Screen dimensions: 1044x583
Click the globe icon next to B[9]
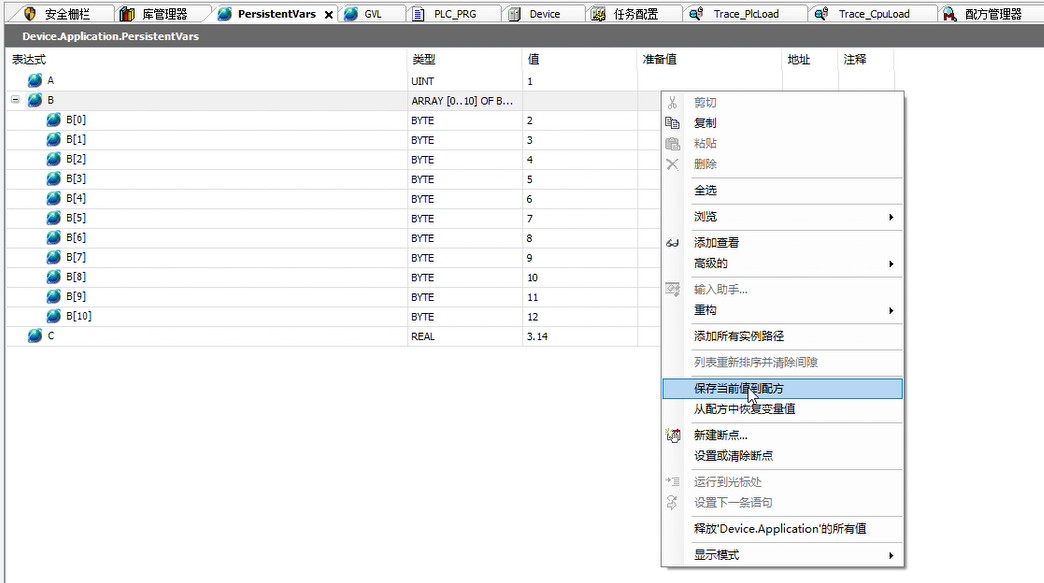tap(53, 296)
